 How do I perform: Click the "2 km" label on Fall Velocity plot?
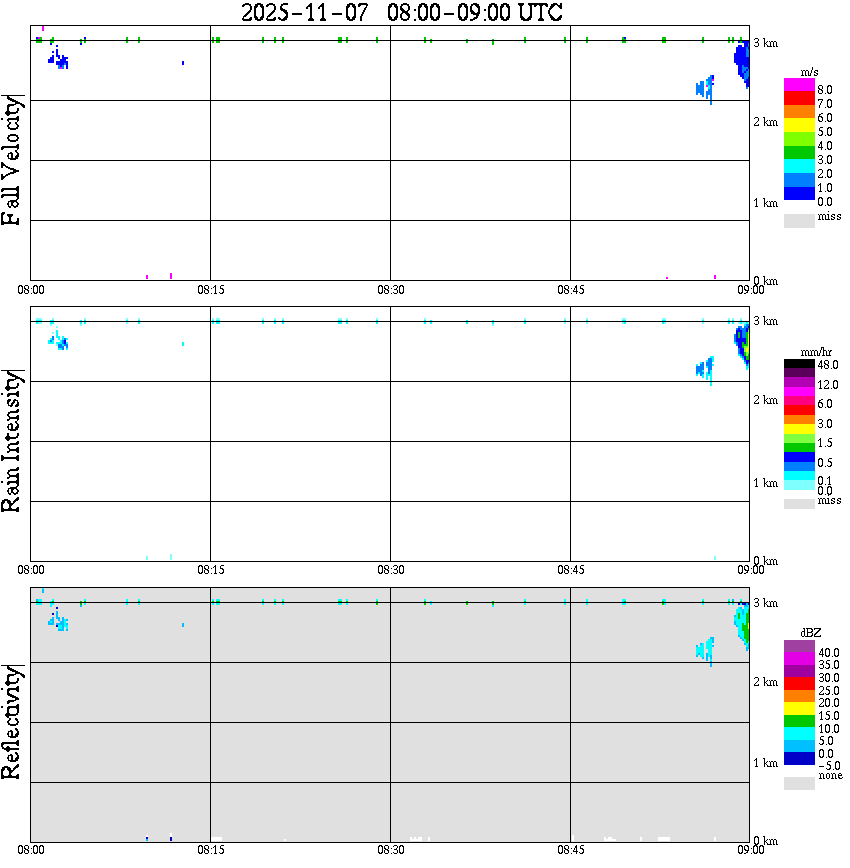click(765, 122)
